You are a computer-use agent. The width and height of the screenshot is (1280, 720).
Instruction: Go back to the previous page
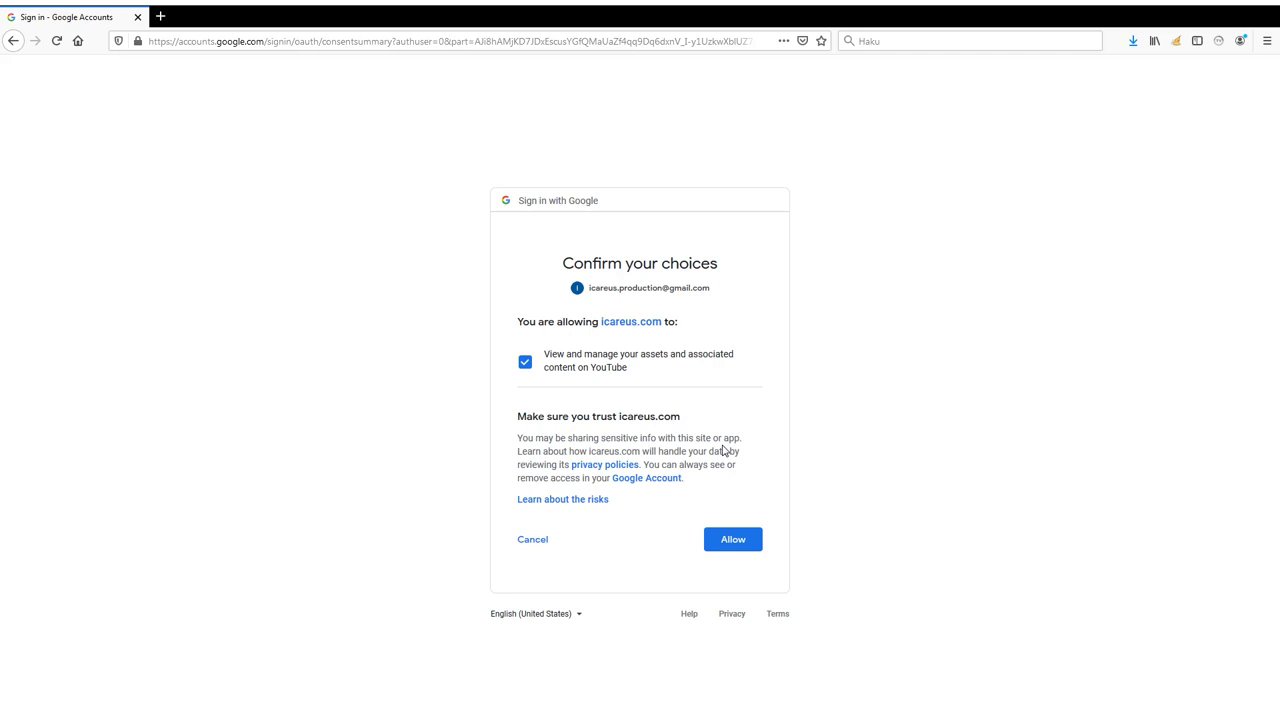pyautogui.click(x=13, y=41)
